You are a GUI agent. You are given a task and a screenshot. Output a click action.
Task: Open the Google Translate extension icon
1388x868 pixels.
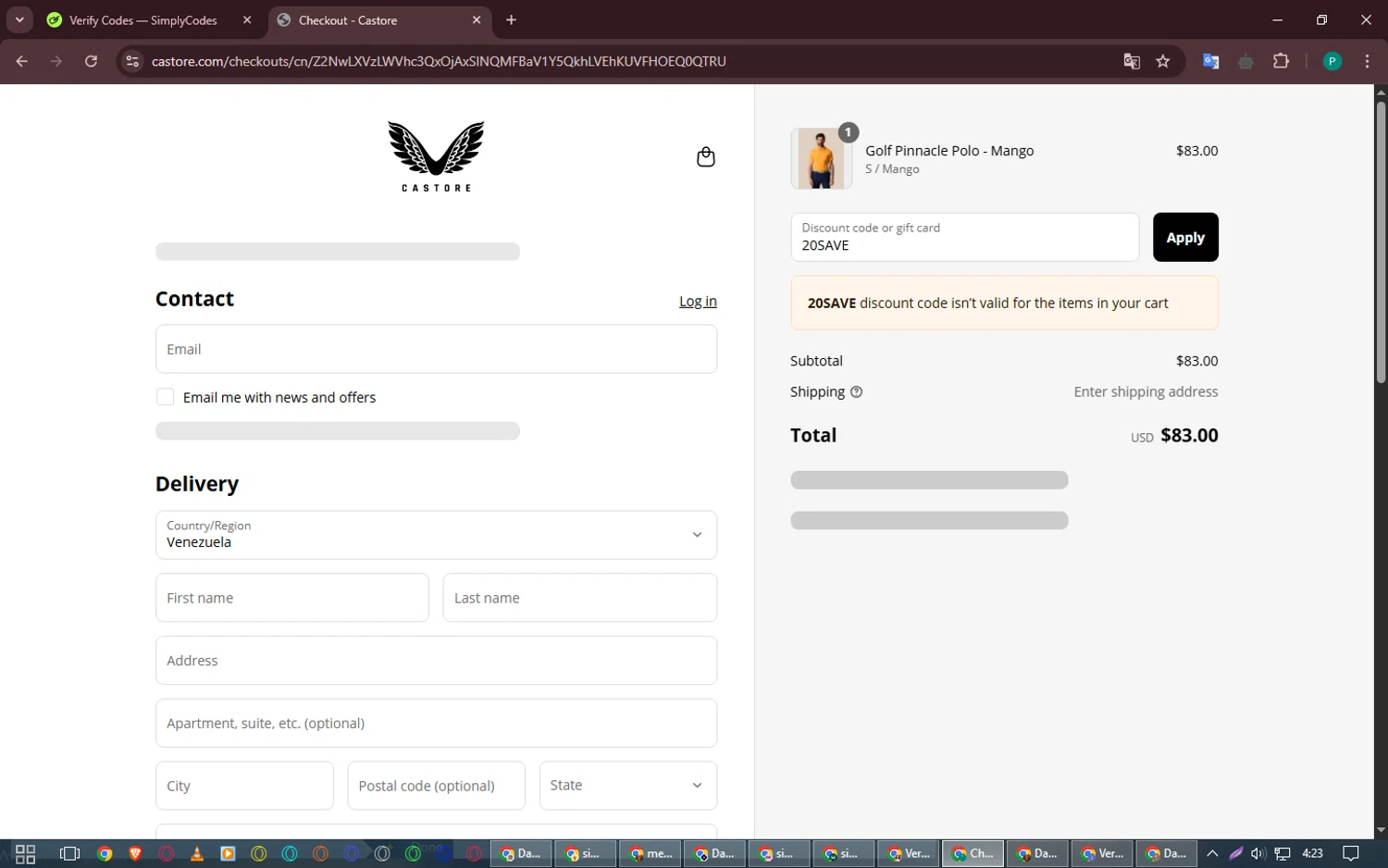pos(1210,61)
